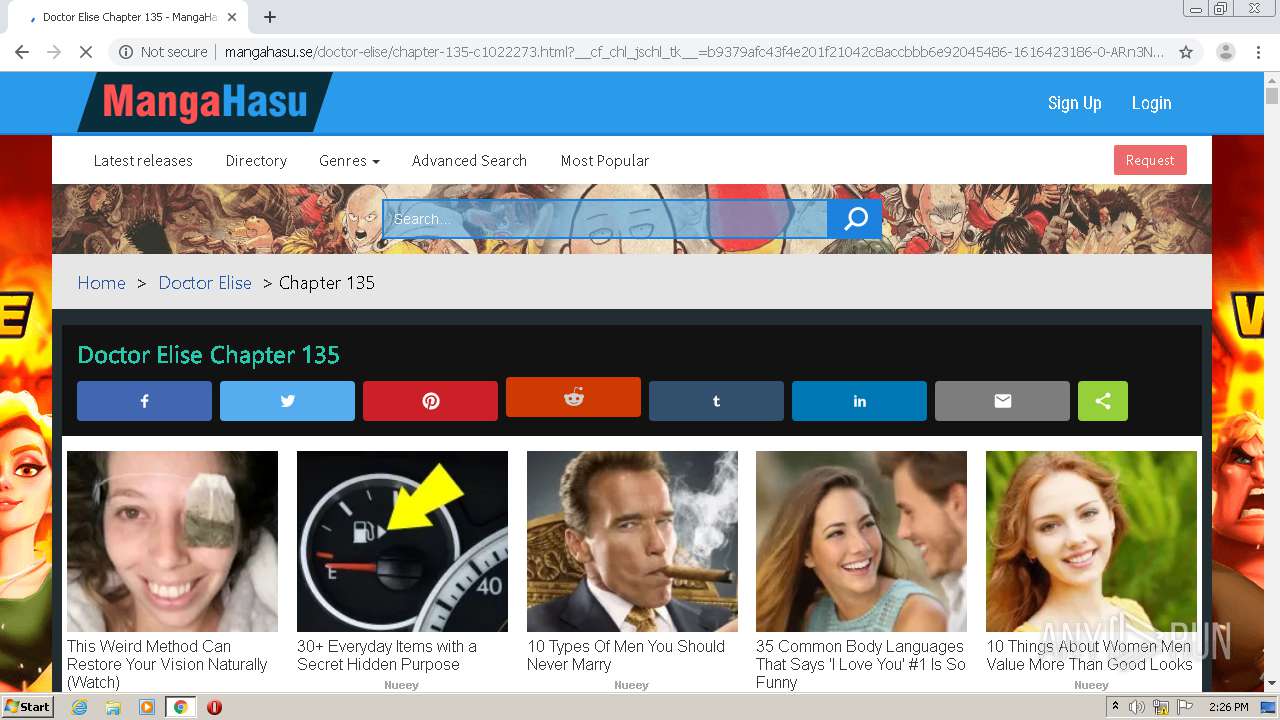This screenshot has height=720, width=1280.
Task: Open Latest releases page
Action: click(x=143, y=160)
